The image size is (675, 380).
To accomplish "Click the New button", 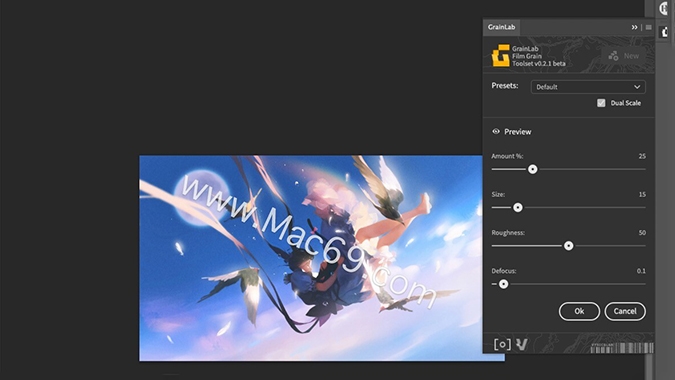I will (623, 56).
